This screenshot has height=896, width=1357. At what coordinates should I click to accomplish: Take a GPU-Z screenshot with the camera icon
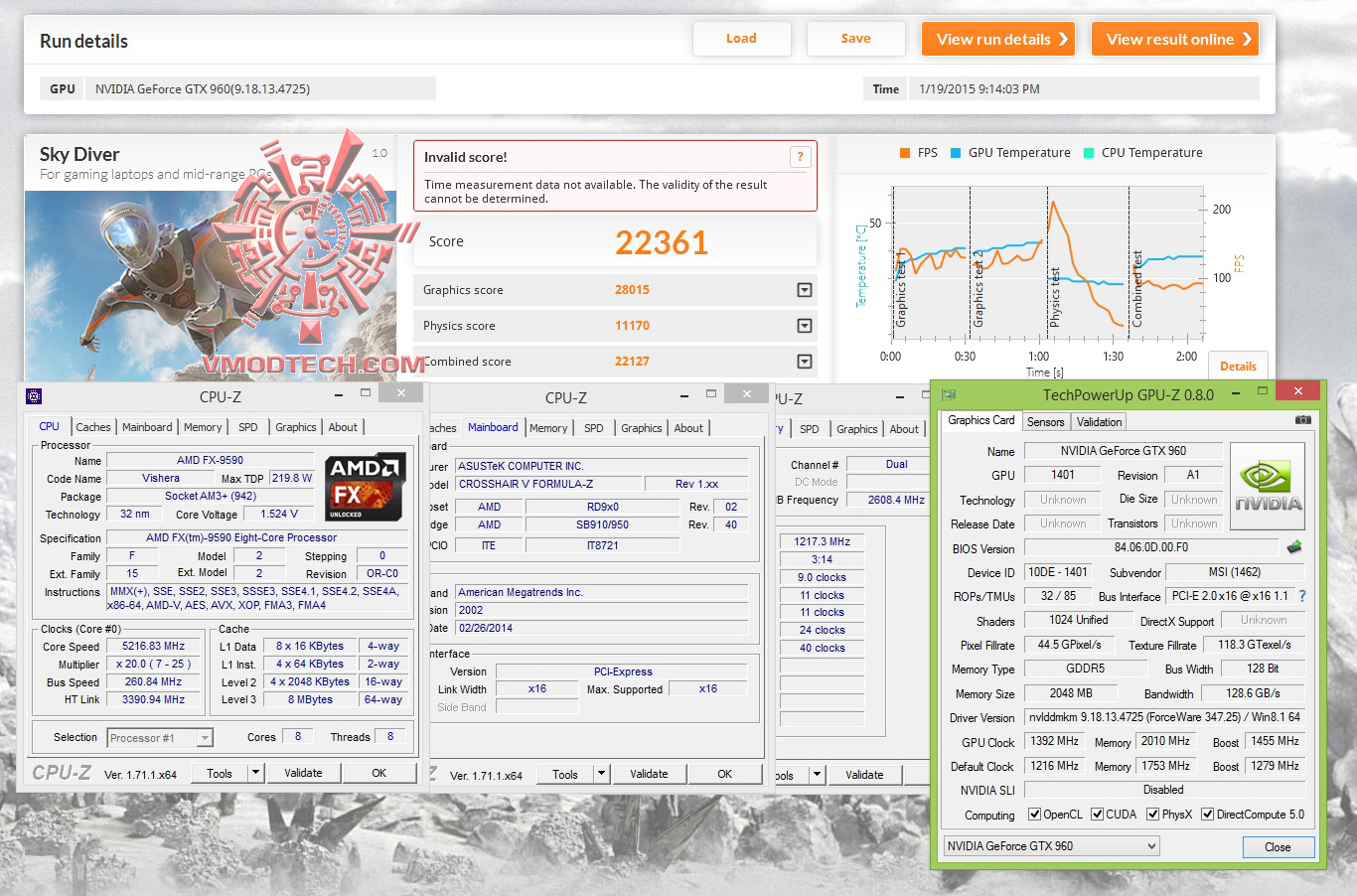pos(1303,421)
